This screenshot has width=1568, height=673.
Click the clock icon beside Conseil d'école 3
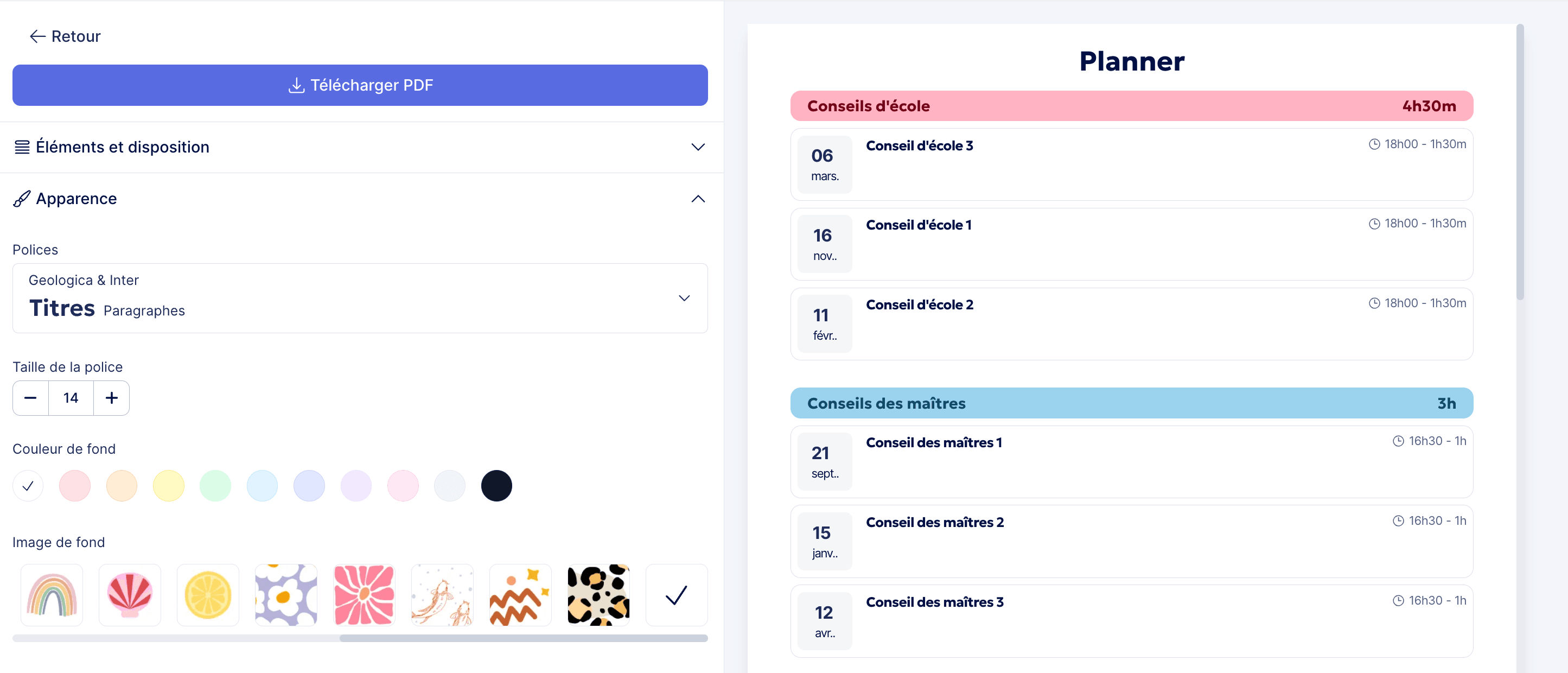[x=1374, y=144]
